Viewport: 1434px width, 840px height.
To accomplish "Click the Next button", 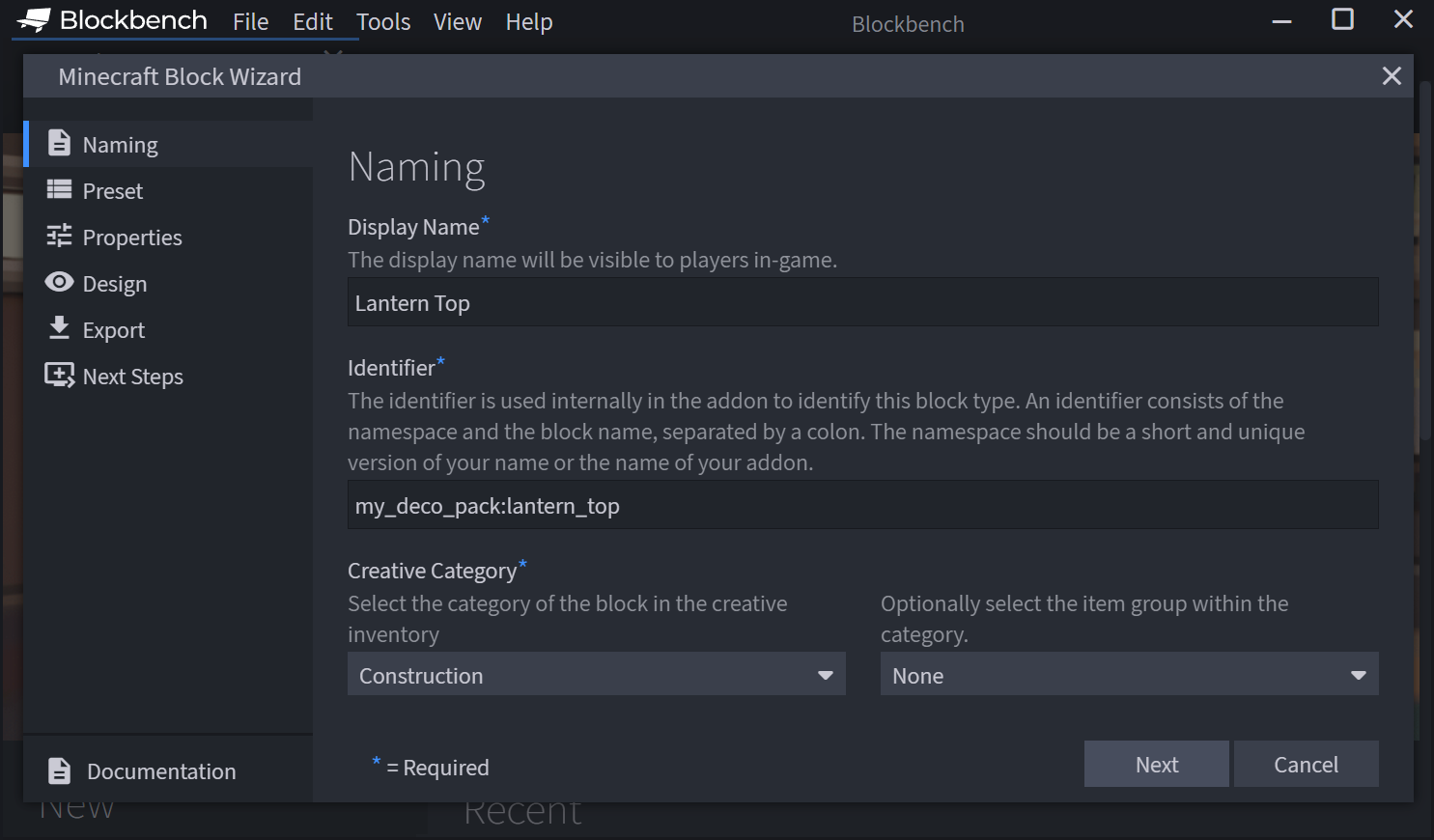I will (1156, 764).
